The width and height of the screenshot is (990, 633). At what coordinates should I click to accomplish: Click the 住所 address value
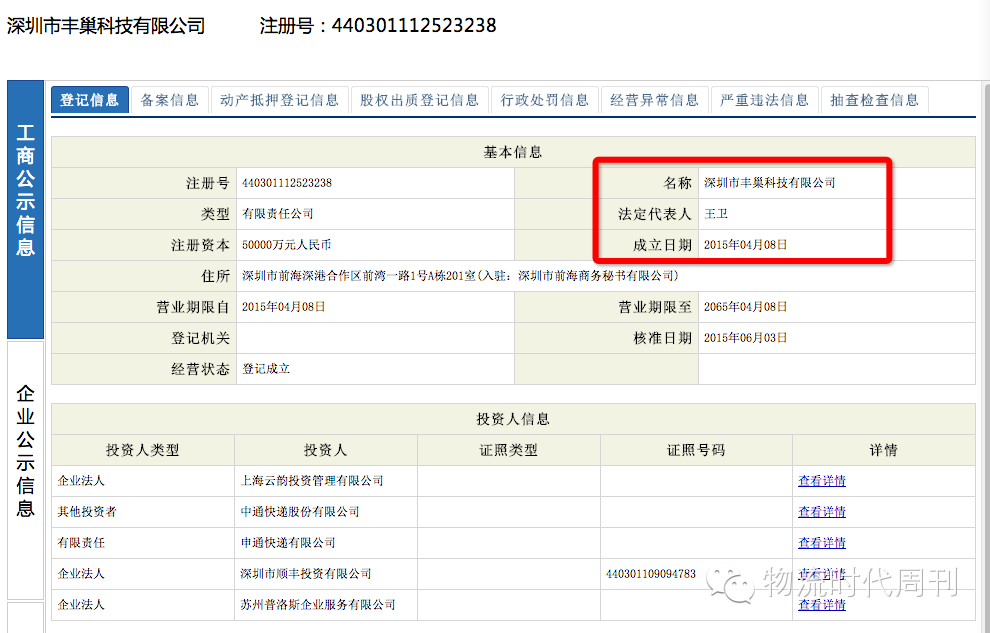point(460,276)
